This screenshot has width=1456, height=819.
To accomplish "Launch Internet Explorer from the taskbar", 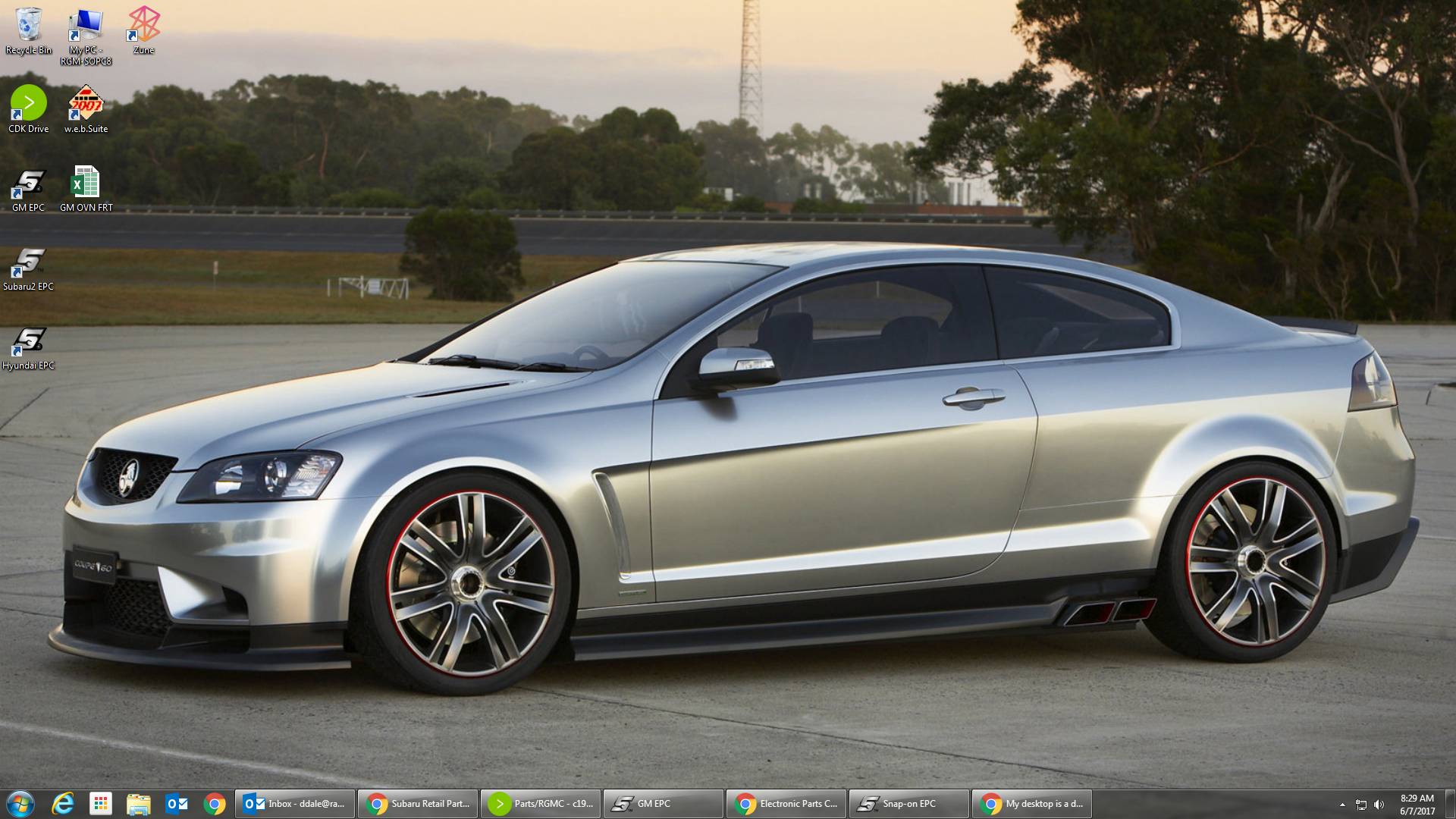I will pyautogui.click(x=63, y=804).
